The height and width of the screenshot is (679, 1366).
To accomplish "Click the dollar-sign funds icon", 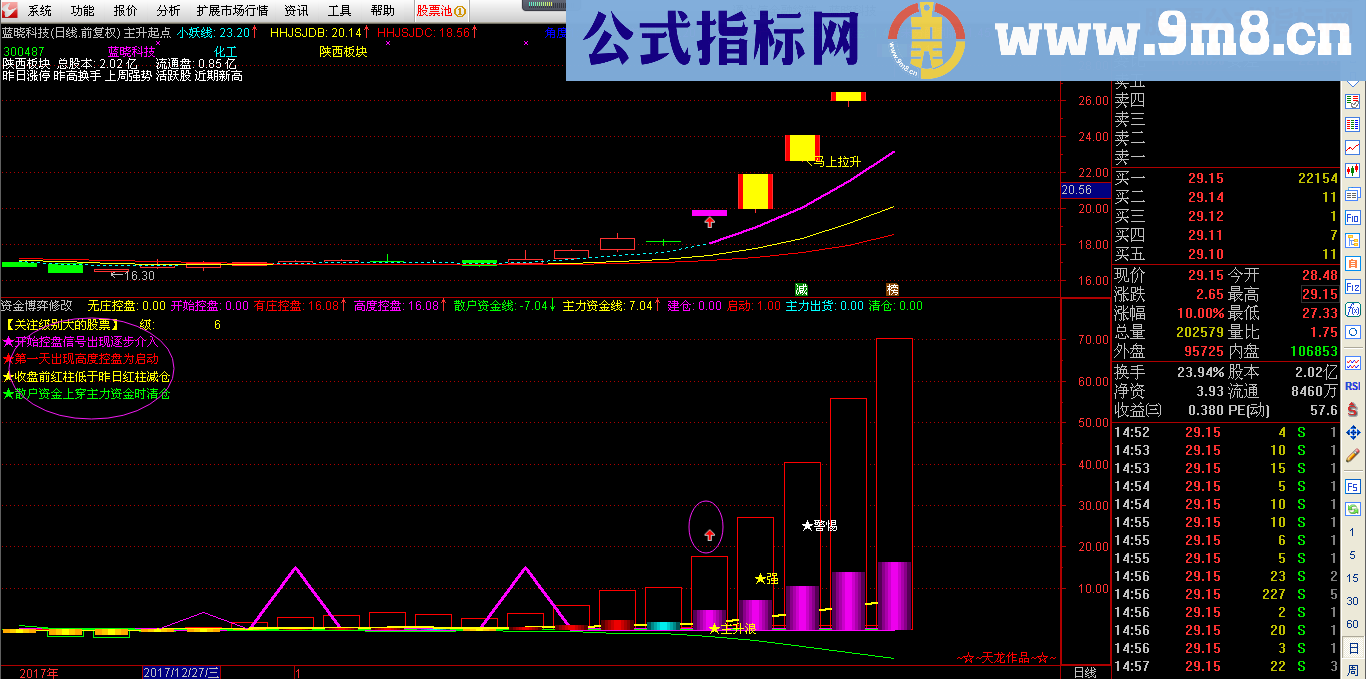I will (1357, 411).
